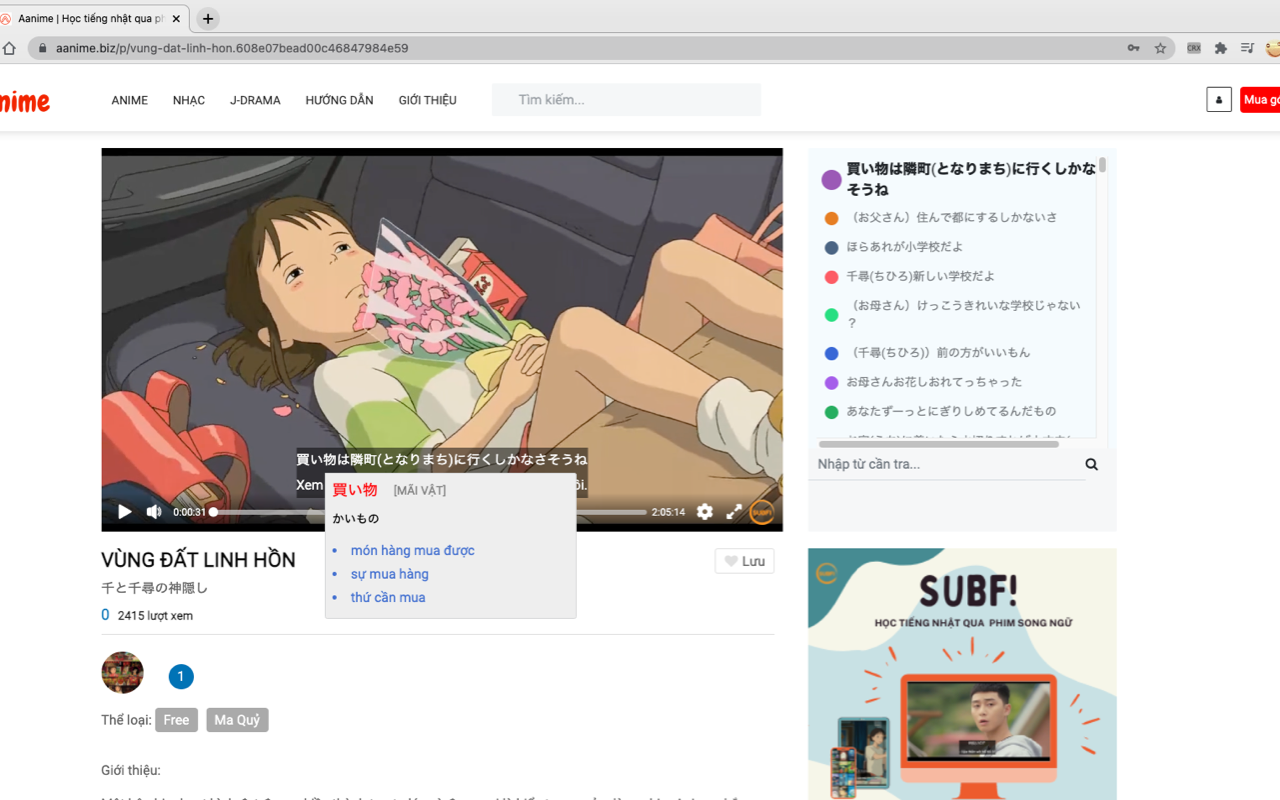The image size is (1280, 800).
Task: Open the definition 'món hàng mua được'
Action: click(412, 550)
